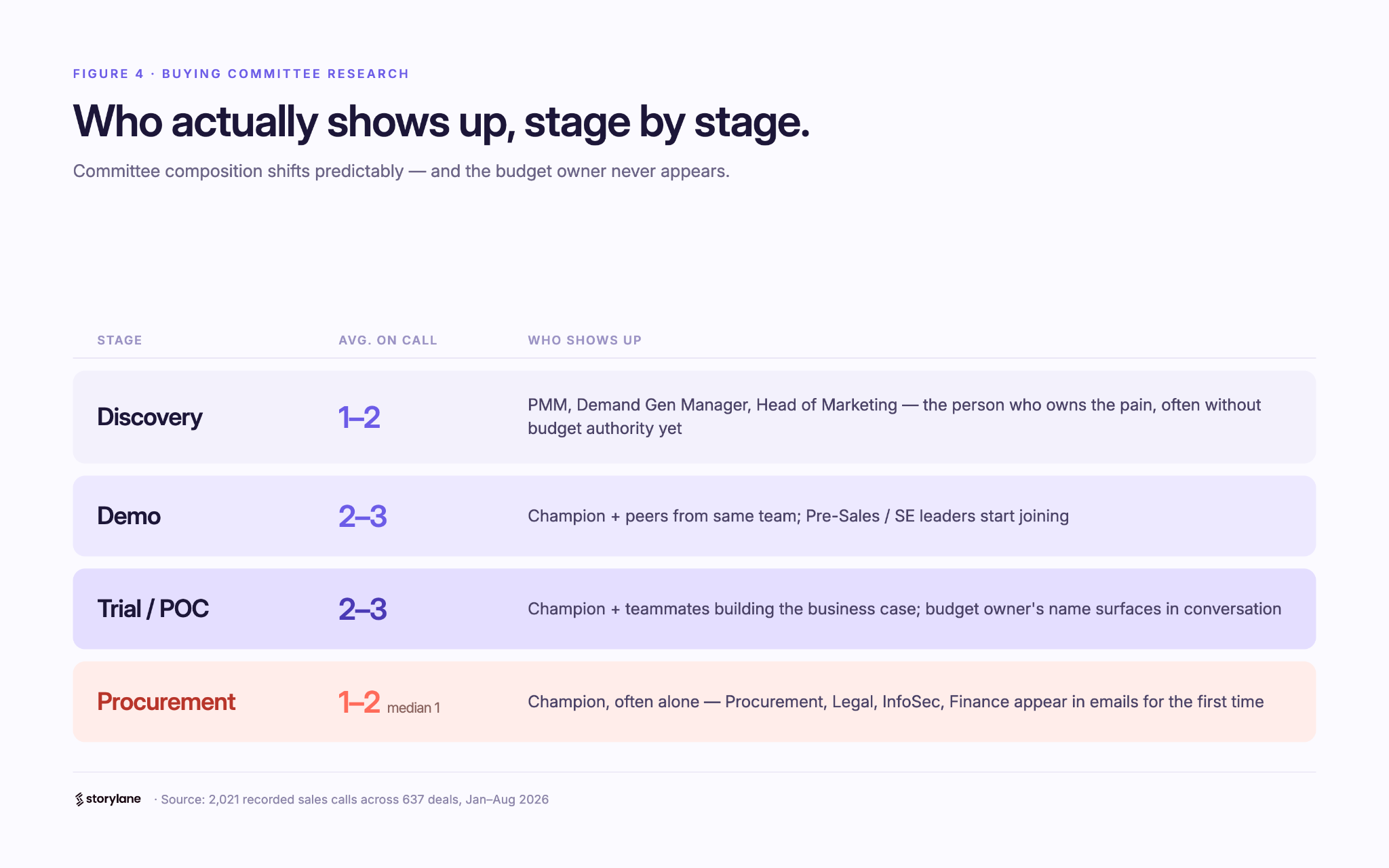Screen dimensions: 1389x868
Task: Click the orange 1–2 Procurement figure
Action: (x=359, y=702)
